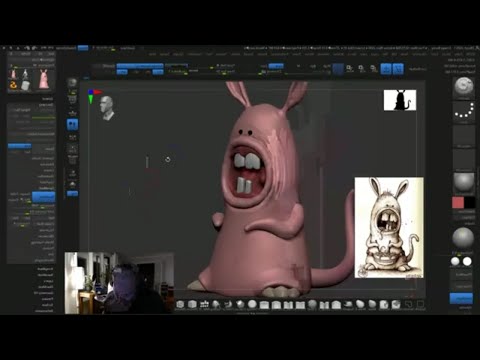Select the bar-chart shaped icon in bottom shelf
Screen dimensions: 480x360
click(204, 304)
